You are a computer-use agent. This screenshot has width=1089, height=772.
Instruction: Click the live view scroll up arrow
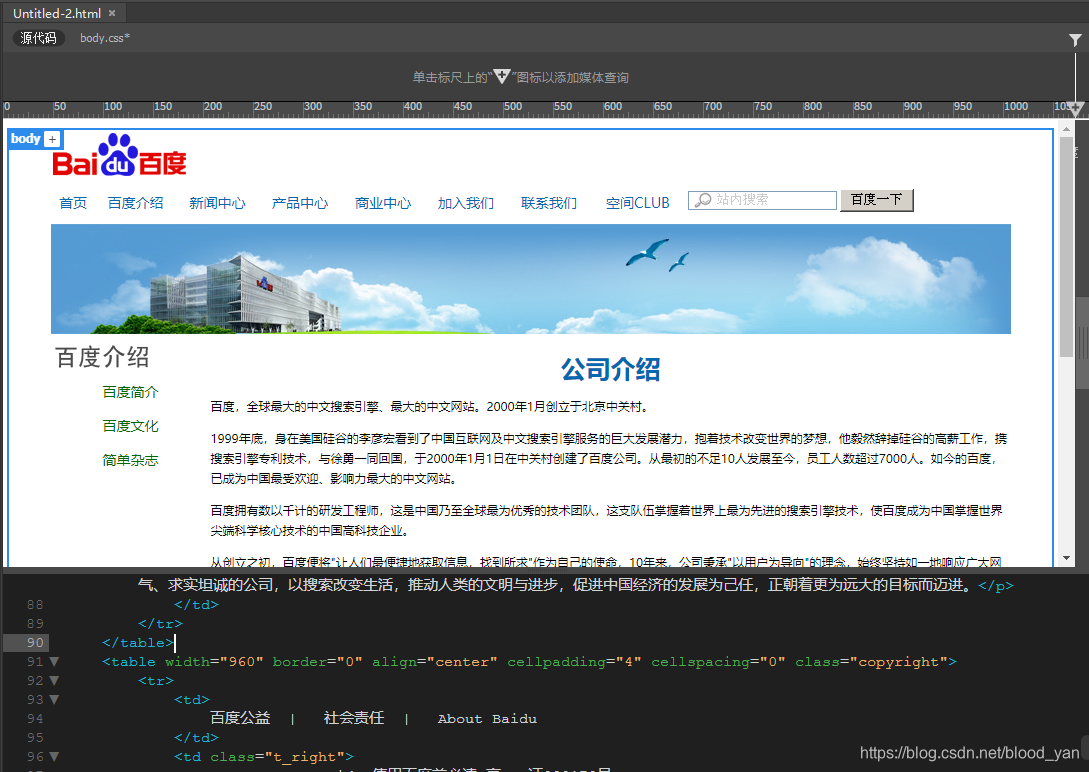pos(1066,129)
